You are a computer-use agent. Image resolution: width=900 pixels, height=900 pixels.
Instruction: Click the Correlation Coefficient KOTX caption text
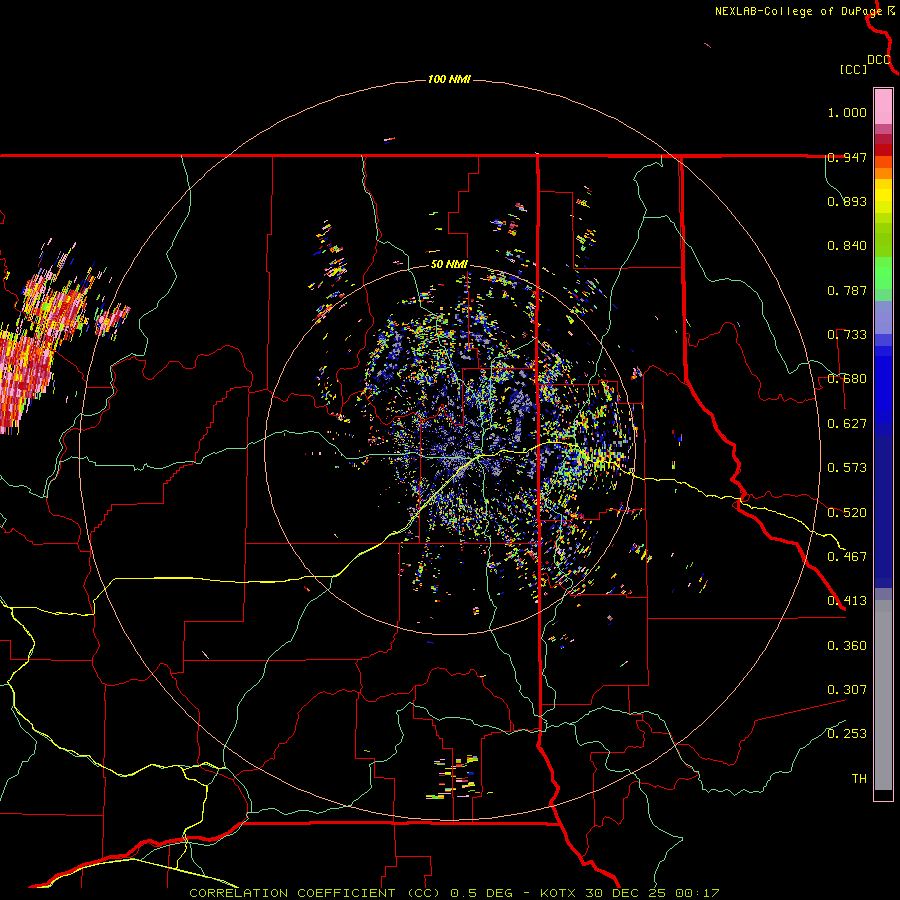click(454, 893)
